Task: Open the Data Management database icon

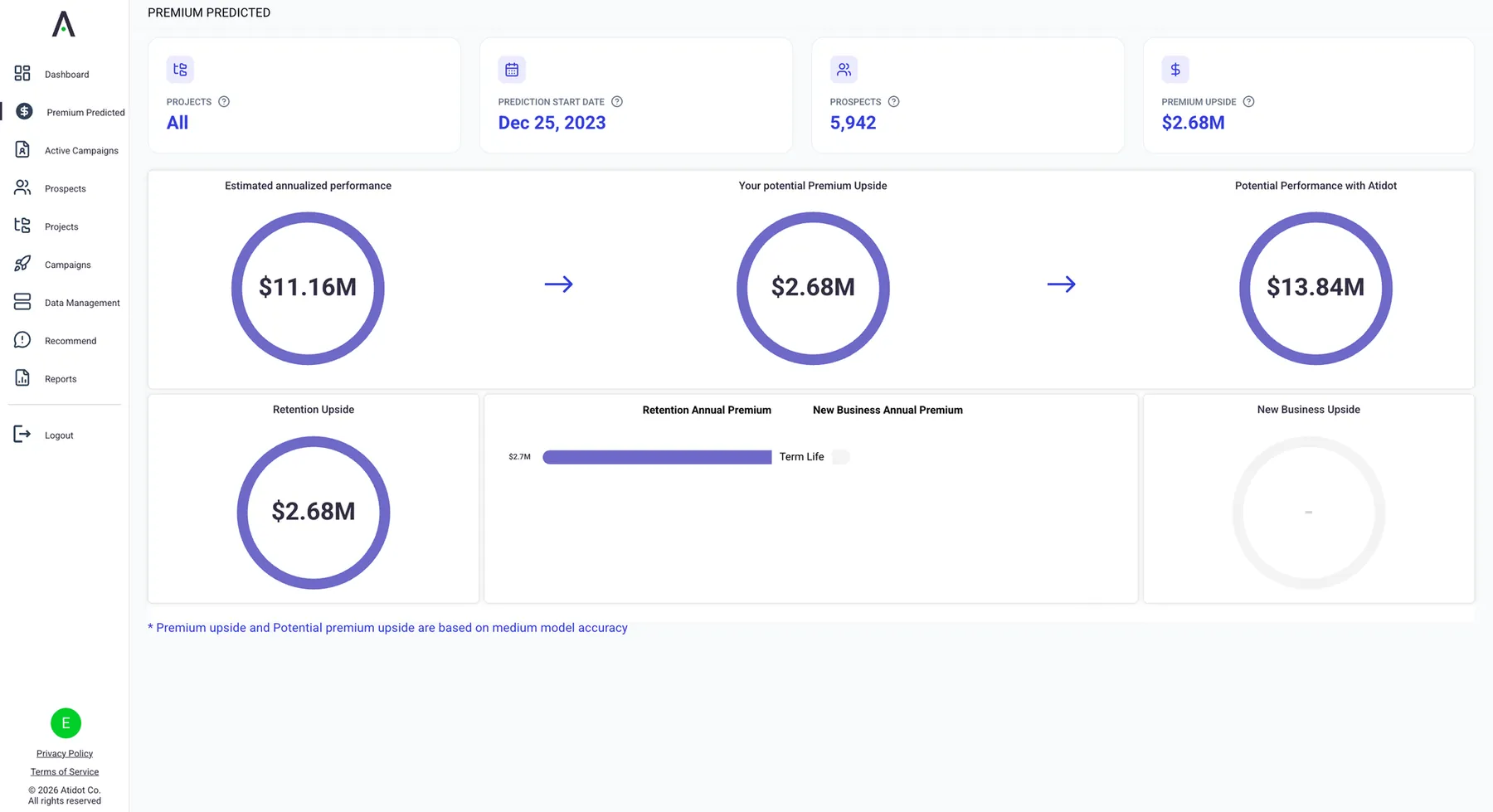Action: point(22,302)
